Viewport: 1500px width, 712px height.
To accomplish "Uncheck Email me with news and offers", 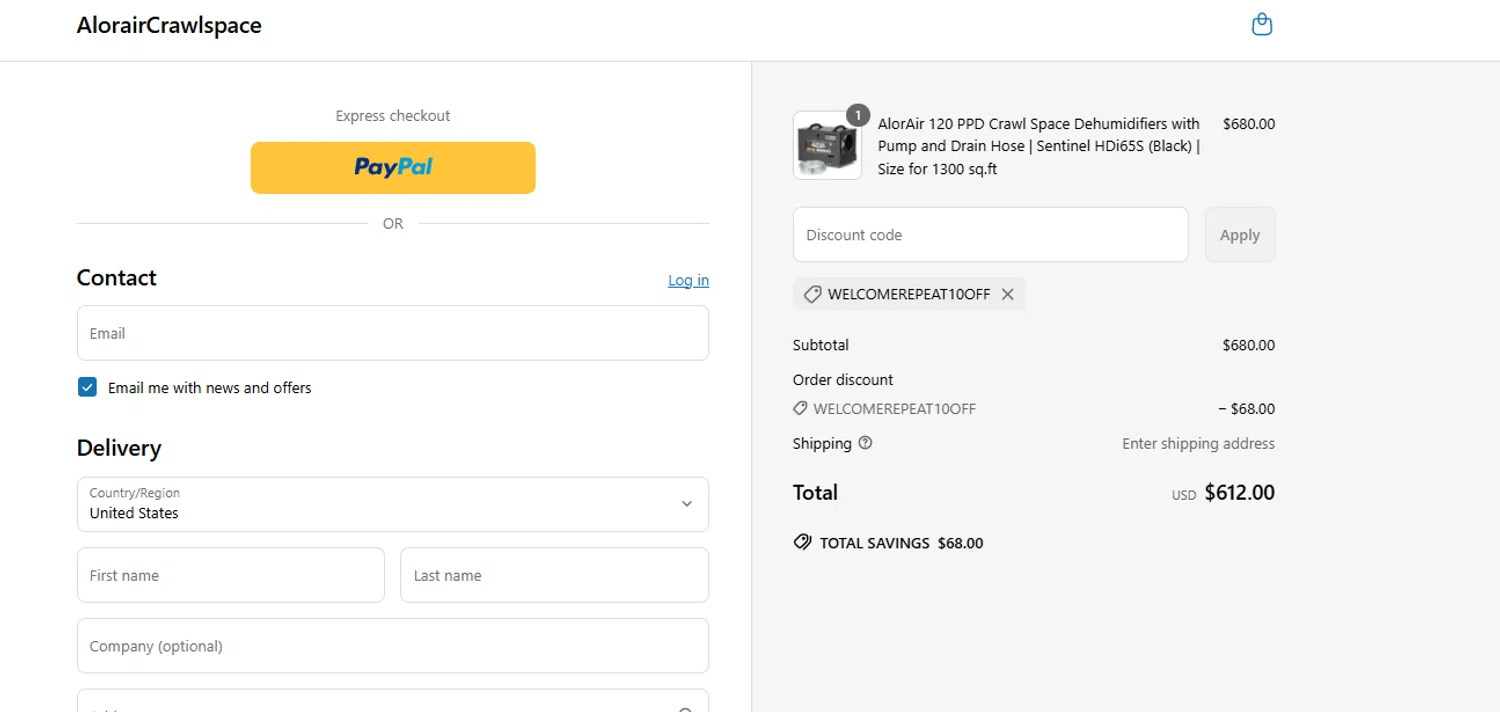I will [87, 387].
